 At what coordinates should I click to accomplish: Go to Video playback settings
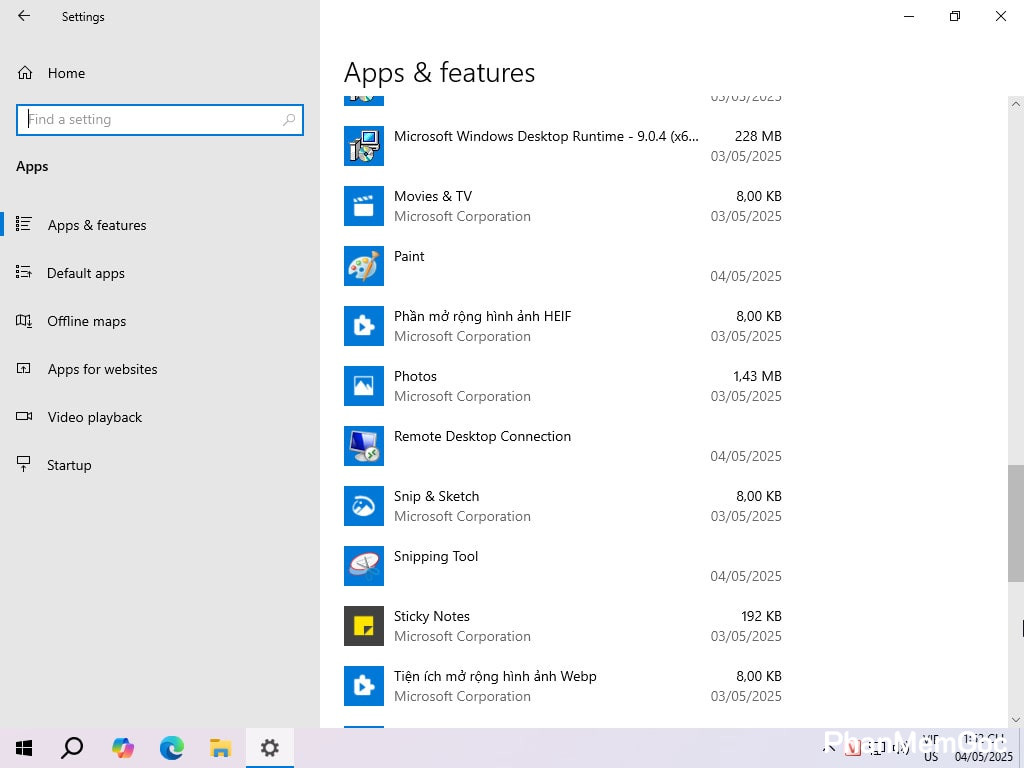95,417
